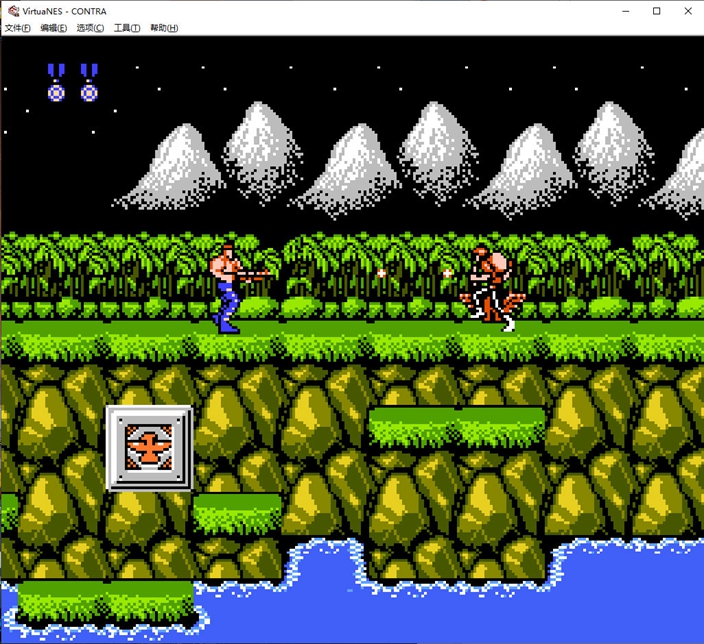Close the VirtuaNES window
This screenshot has height=644, width=704.
[x=688, y=11]
